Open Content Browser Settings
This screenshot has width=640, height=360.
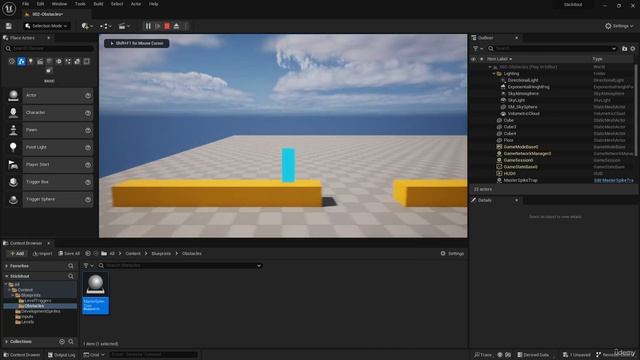(x=452, y=253)
